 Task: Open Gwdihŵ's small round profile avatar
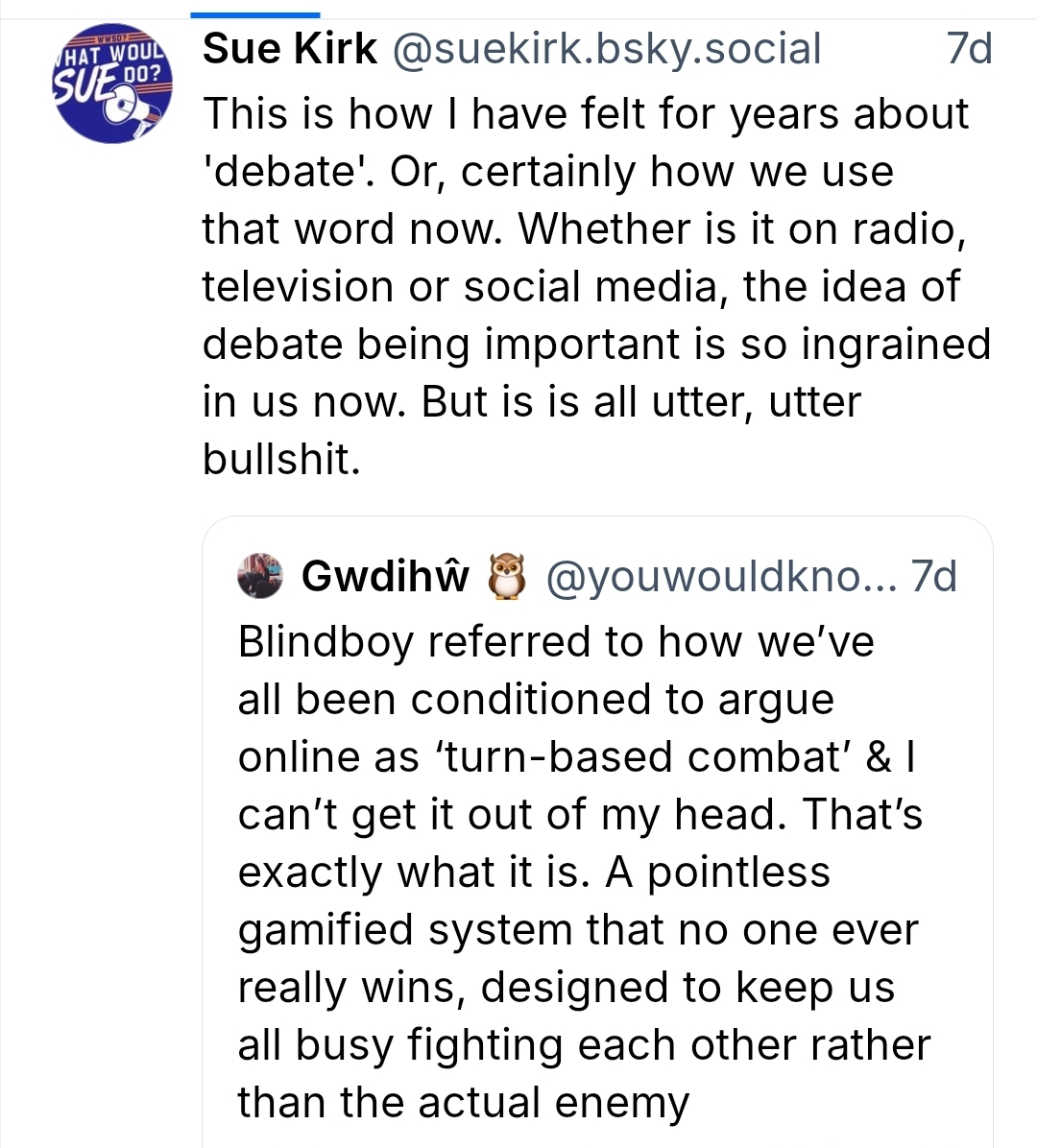(260, 576)
